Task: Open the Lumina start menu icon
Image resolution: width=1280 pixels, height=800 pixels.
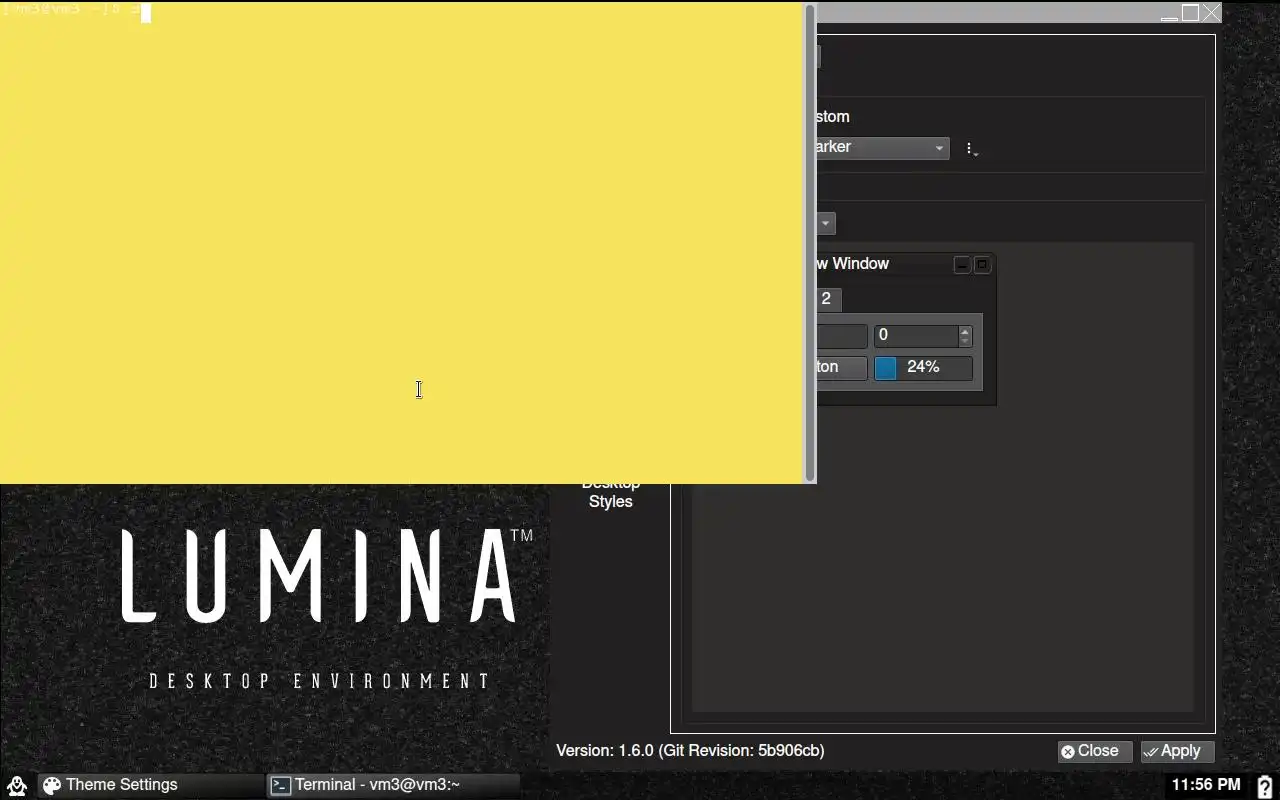Action: [16, 785]
